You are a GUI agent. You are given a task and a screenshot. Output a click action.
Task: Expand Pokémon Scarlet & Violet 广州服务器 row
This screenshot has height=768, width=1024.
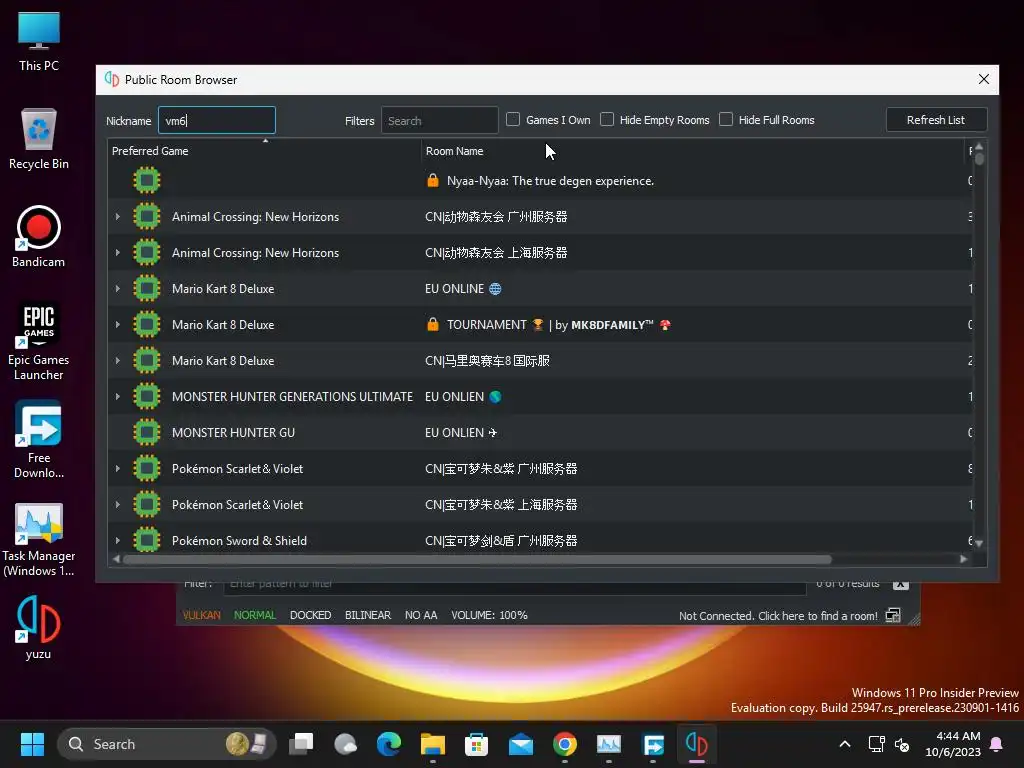(118, 468)
